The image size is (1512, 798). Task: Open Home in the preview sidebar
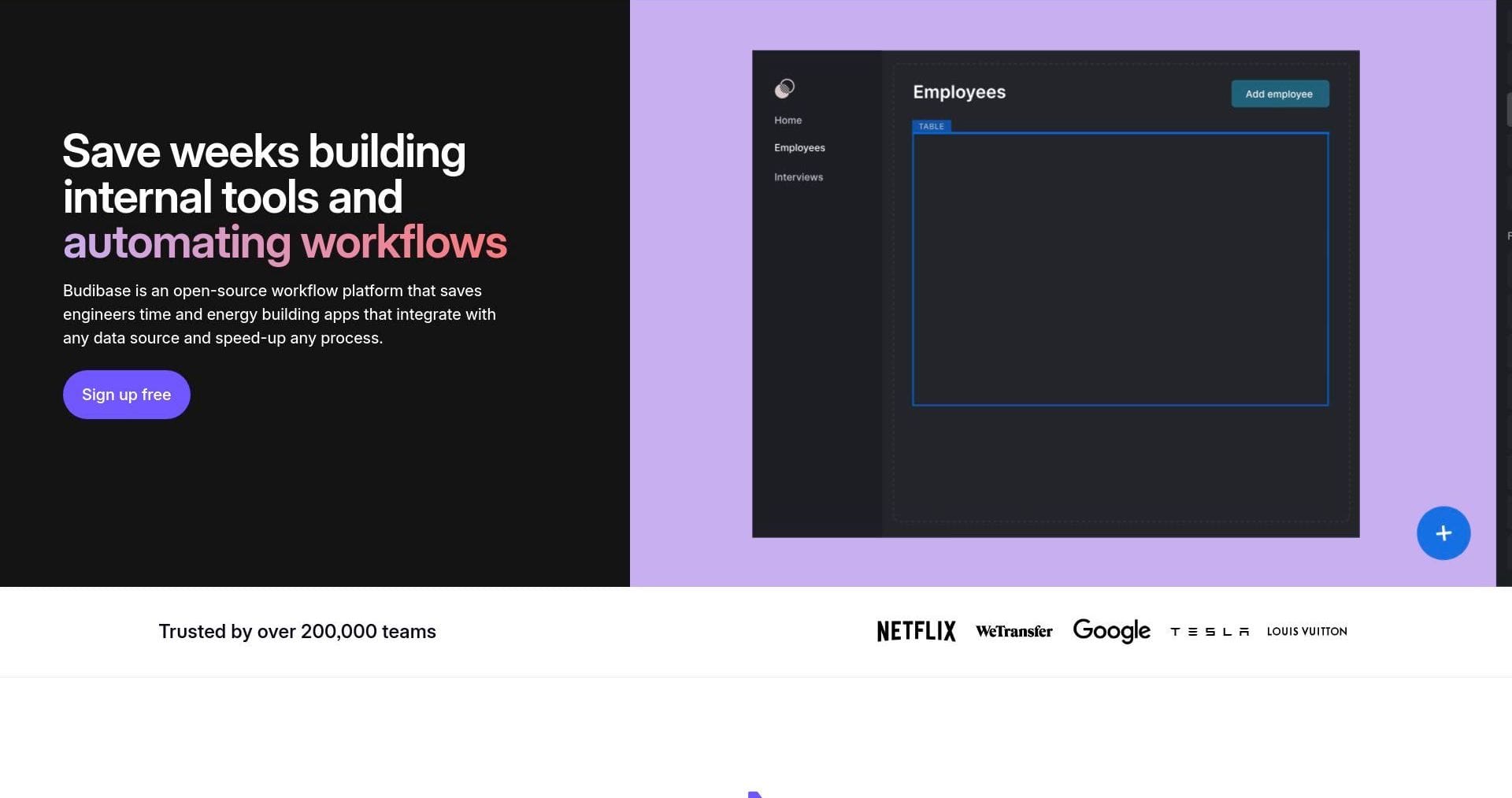787,121
